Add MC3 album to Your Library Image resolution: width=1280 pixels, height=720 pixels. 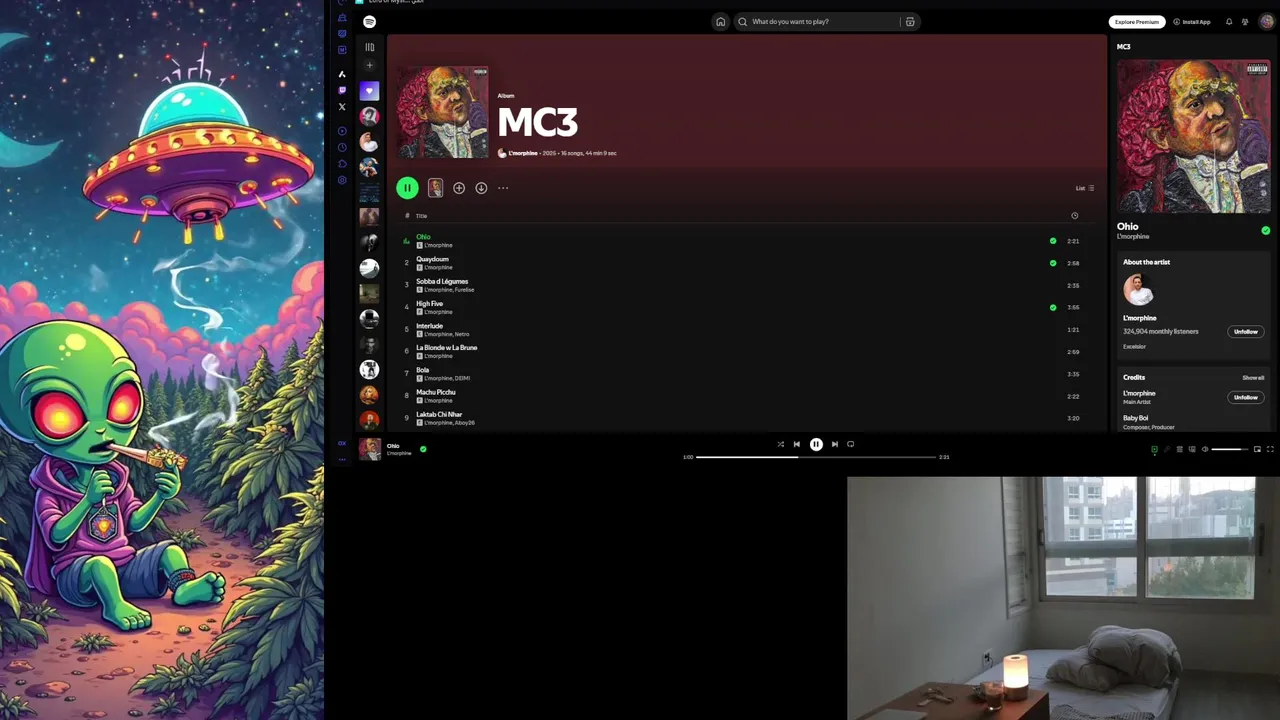(459, 188)
